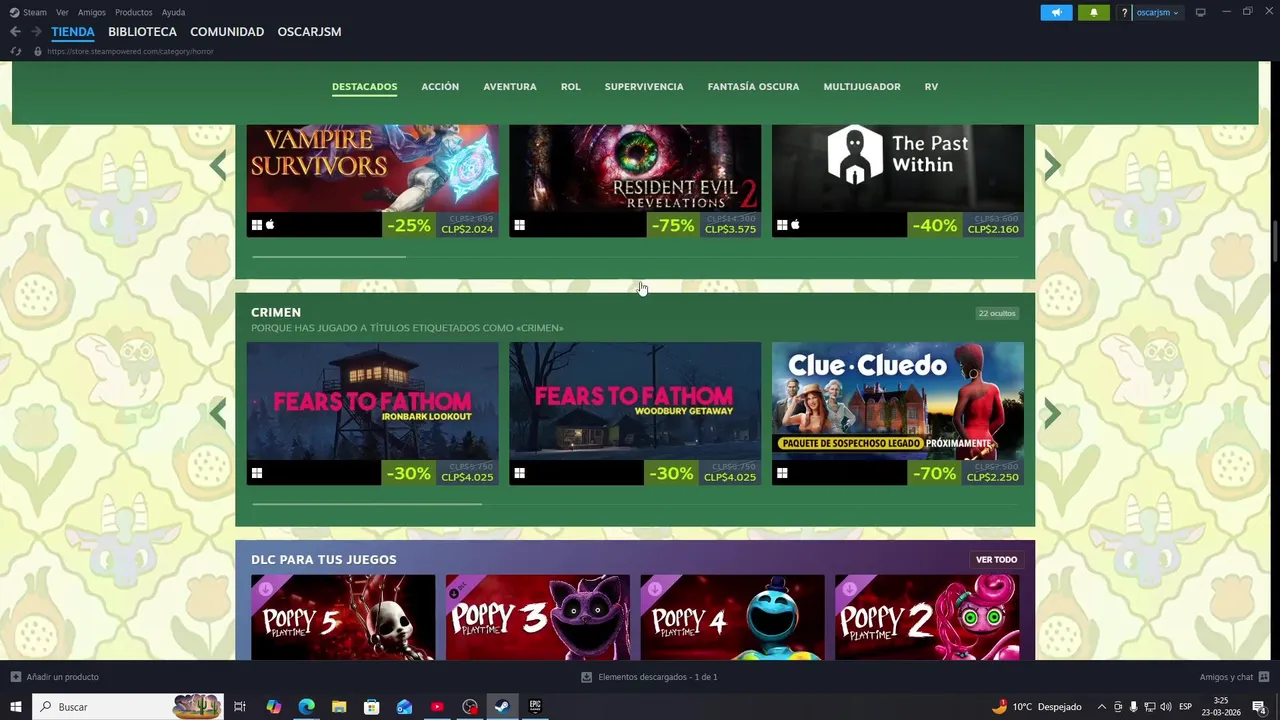Go to the BIBLIOTECA section
This screenshot has width=1280, height=720.
click(142, 32)
